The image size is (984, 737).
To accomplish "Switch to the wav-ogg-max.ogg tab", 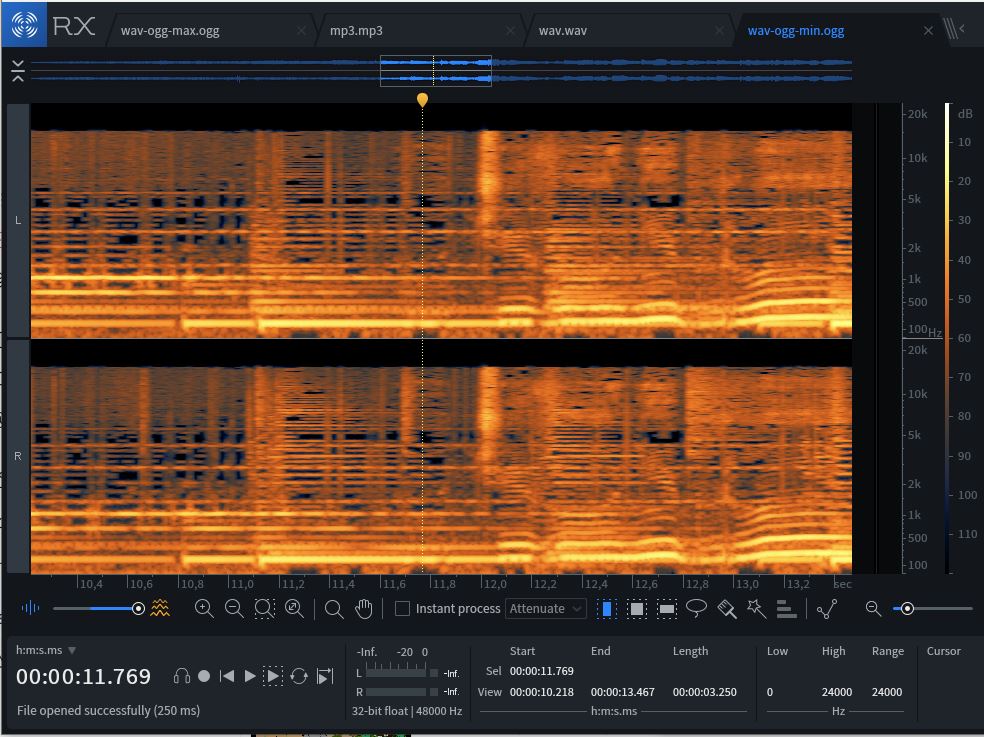I will pyautogui.click(x=170, y=30).
